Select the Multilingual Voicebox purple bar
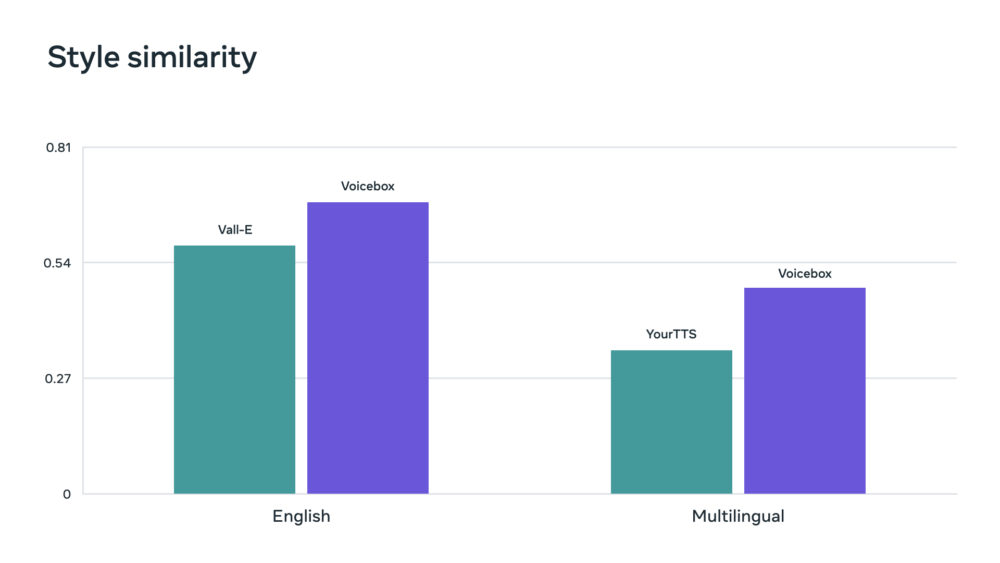This screenshot has width=1000, height=563. tap(805, 390)
